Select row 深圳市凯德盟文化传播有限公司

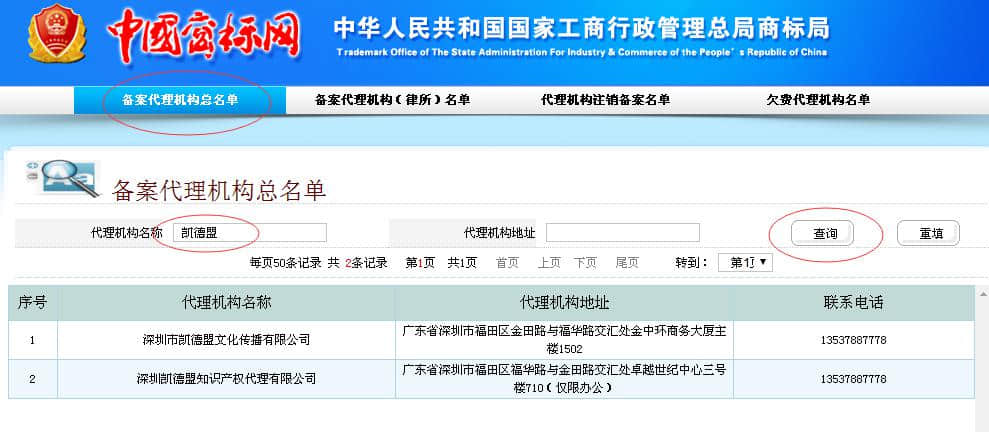tap(226, 340)
